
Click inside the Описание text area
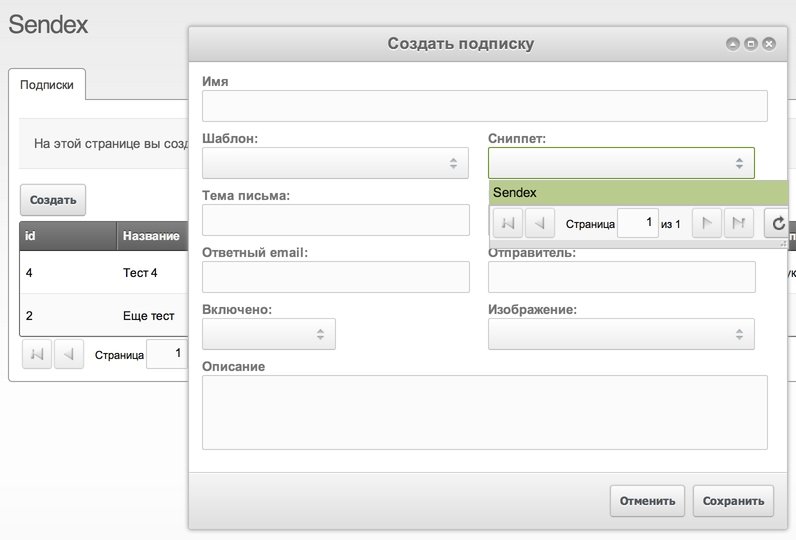(x=484, y=412)
